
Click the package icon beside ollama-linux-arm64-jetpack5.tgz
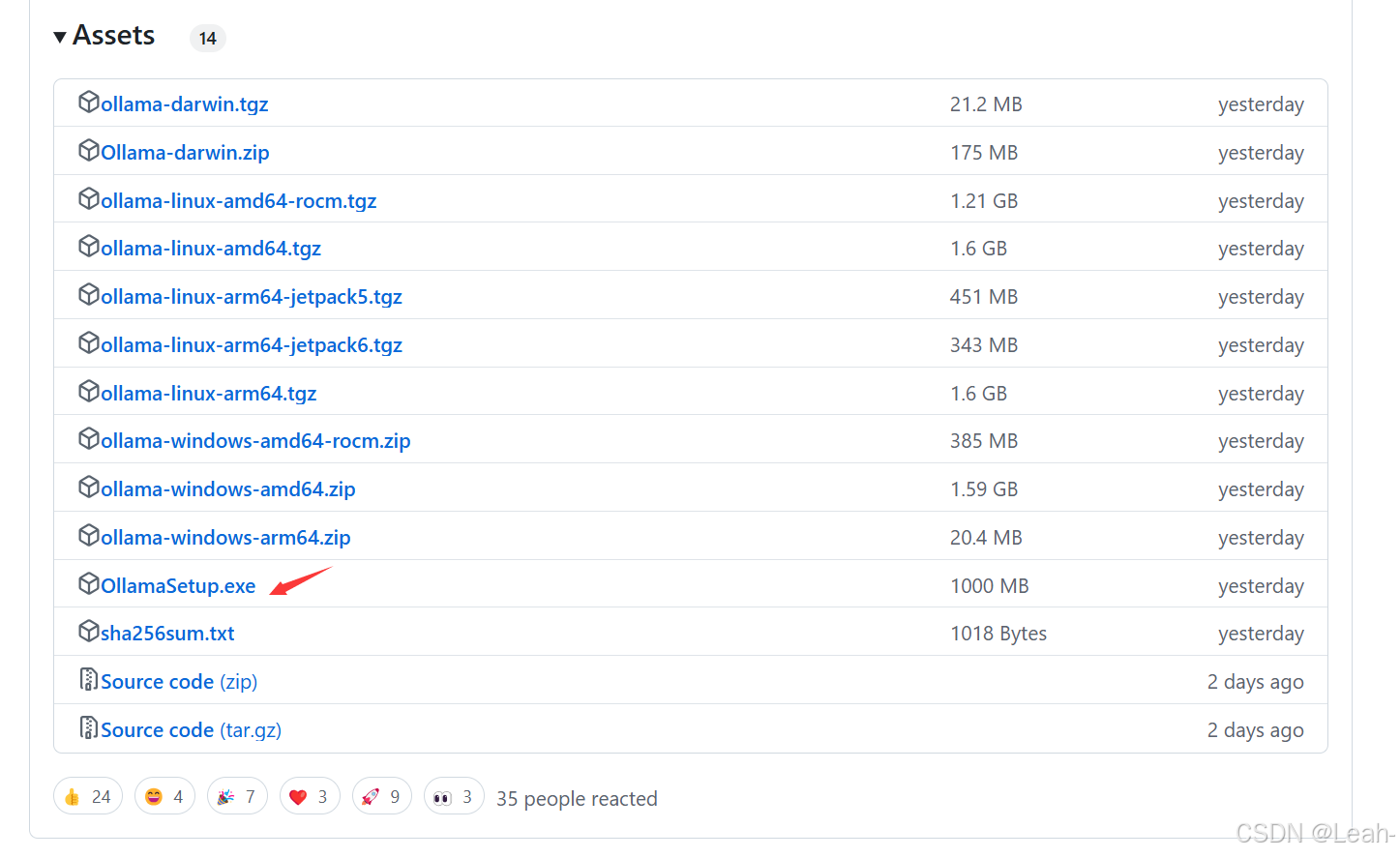89,294
